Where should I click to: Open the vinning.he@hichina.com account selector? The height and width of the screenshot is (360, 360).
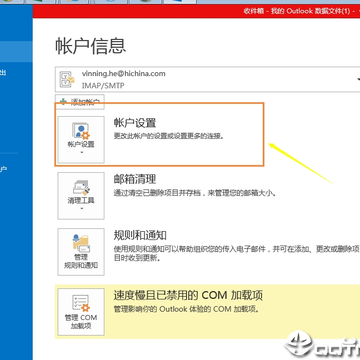coord(207,79)
